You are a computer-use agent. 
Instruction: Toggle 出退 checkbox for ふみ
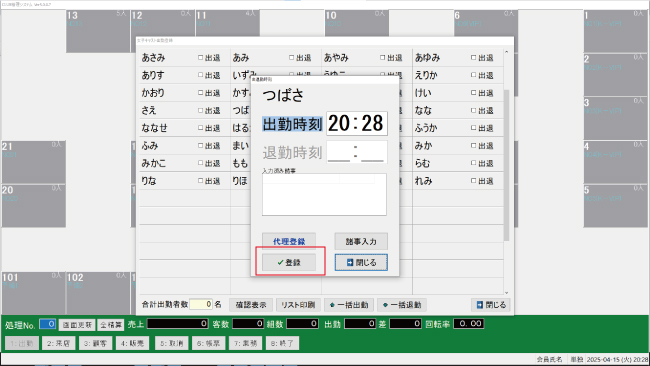tap(201, 145)
